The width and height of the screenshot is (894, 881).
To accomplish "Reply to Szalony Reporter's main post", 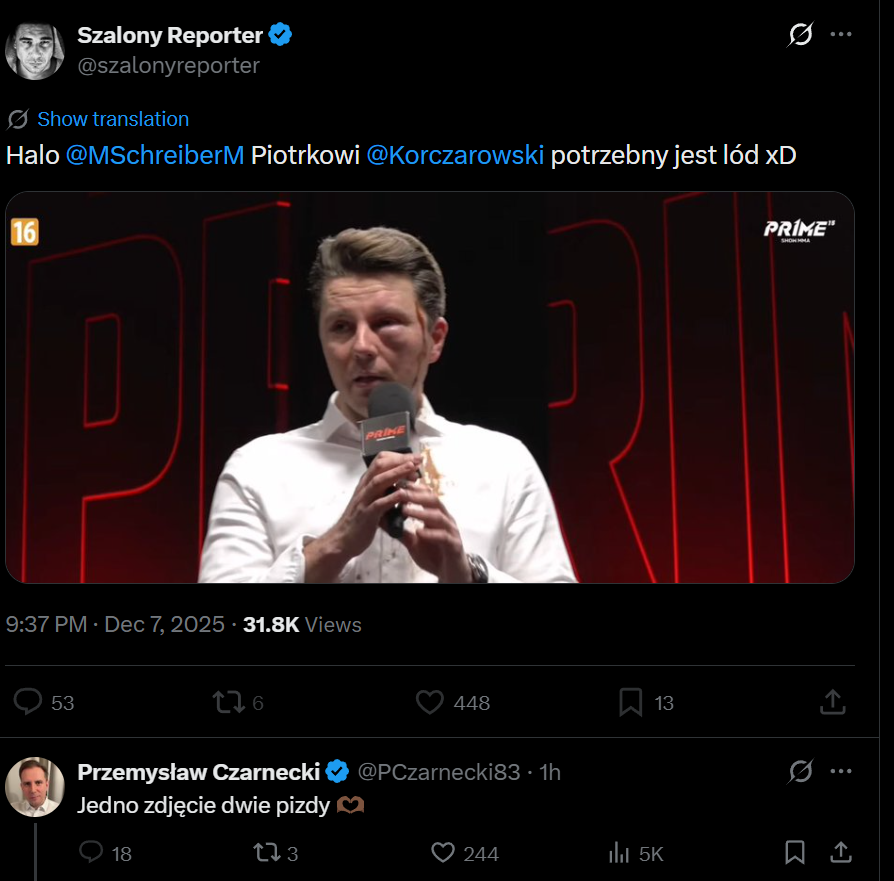I will pyautogui.click(x=29, y=703).
